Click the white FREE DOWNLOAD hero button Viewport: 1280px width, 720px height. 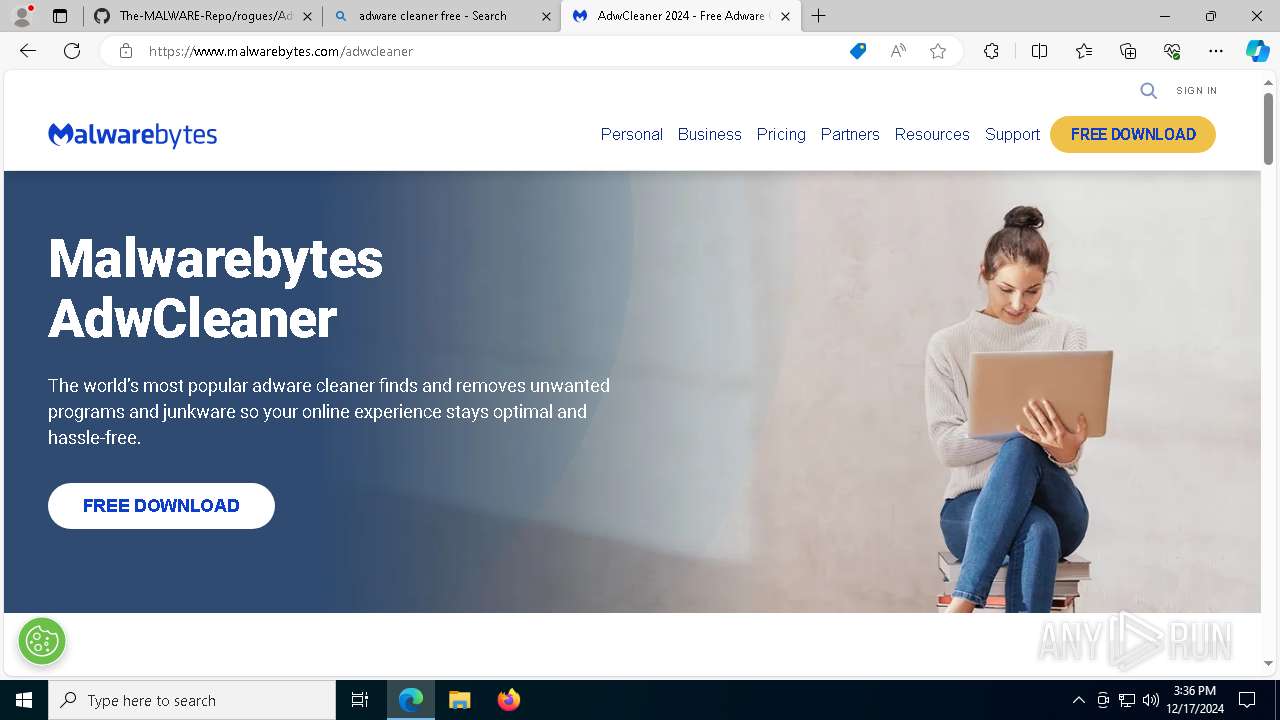pyautogui.click(x=161, y=506)
